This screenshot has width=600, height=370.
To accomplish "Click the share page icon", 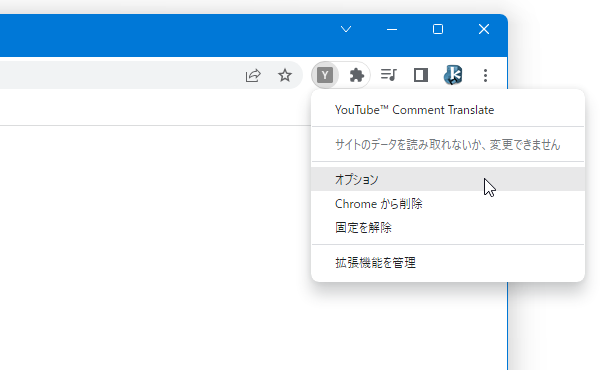I will click(x=253, y=75).
